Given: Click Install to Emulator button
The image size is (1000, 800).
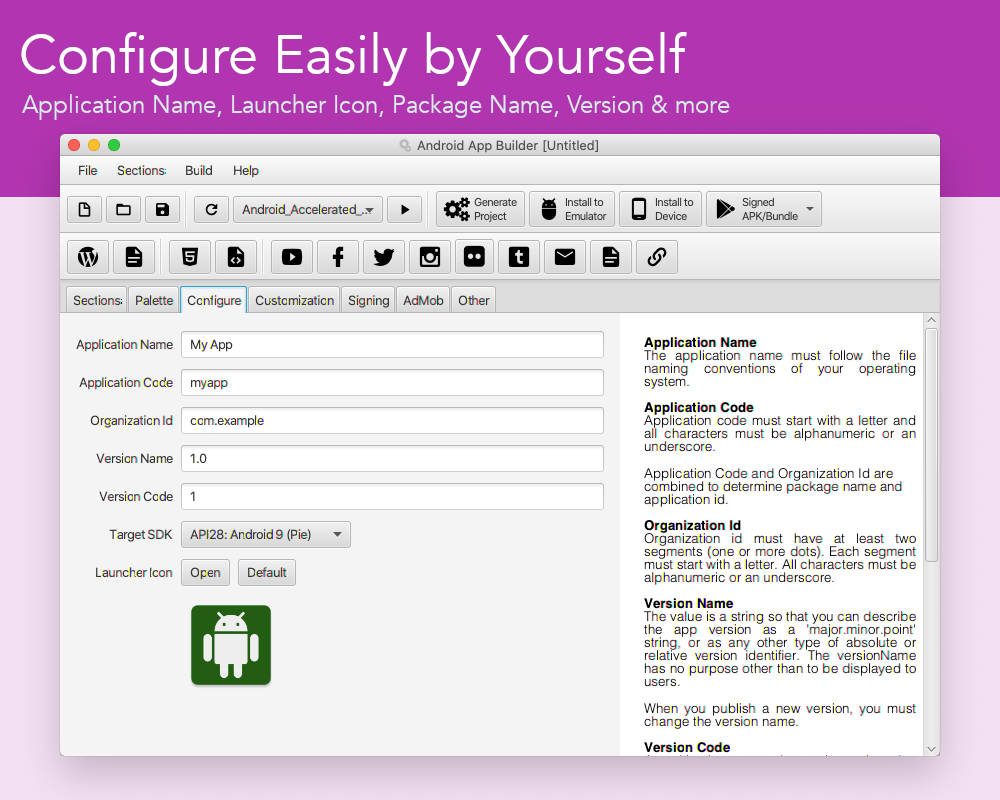Looking at the screenshot, I should click(x=572, y=209).
